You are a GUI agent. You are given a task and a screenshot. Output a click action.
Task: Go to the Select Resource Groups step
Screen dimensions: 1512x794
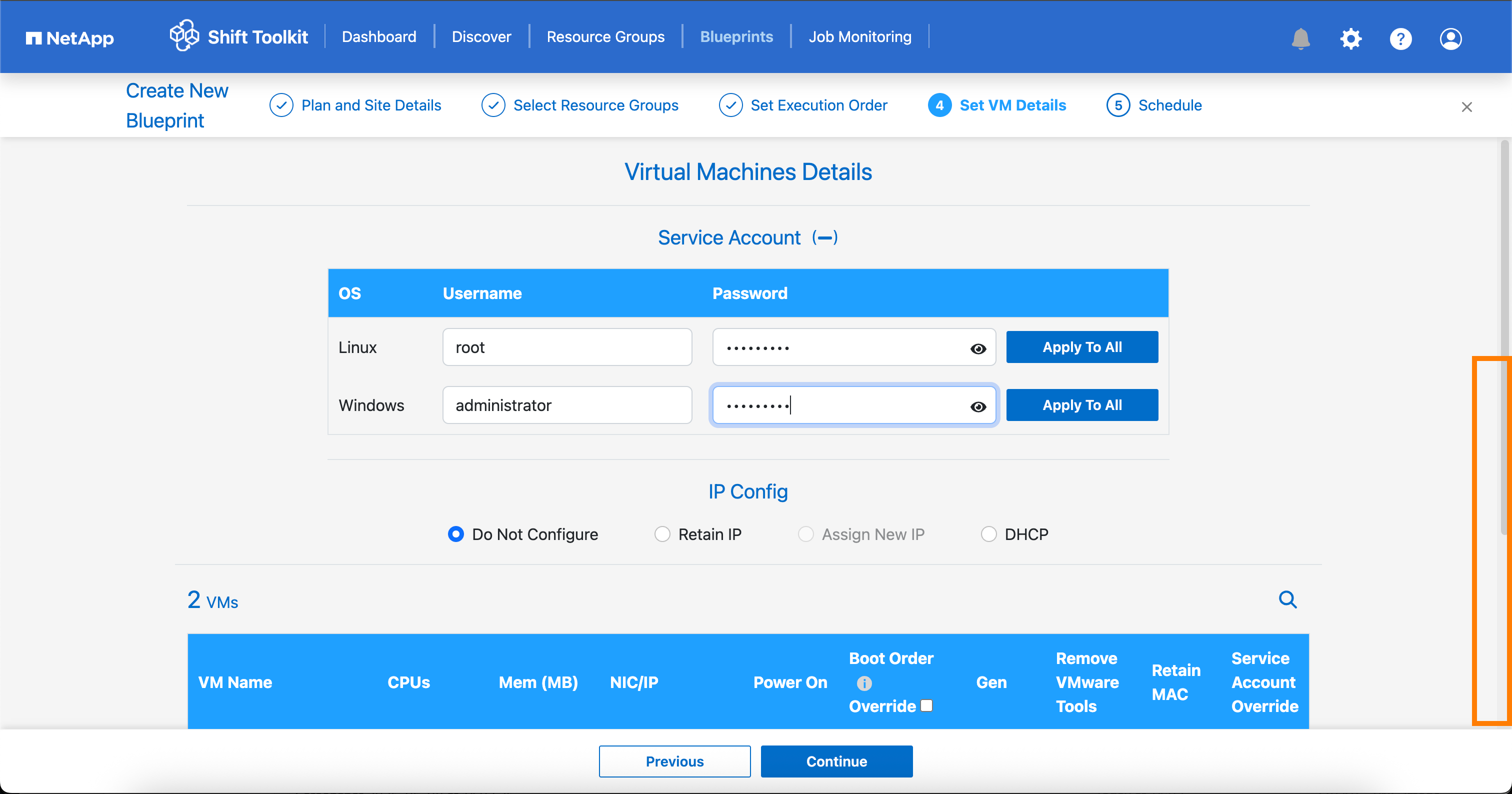[x=595, y=105]
